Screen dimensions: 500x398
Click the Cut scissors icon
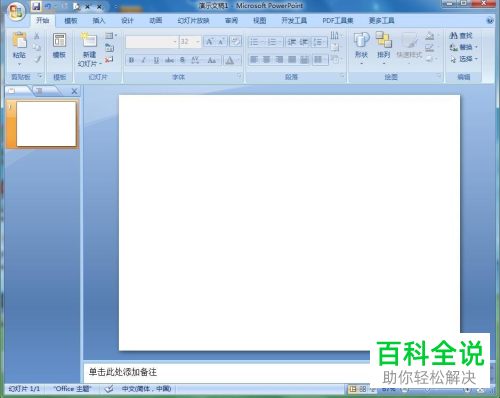pyautogui.click(x=37, y=36)
